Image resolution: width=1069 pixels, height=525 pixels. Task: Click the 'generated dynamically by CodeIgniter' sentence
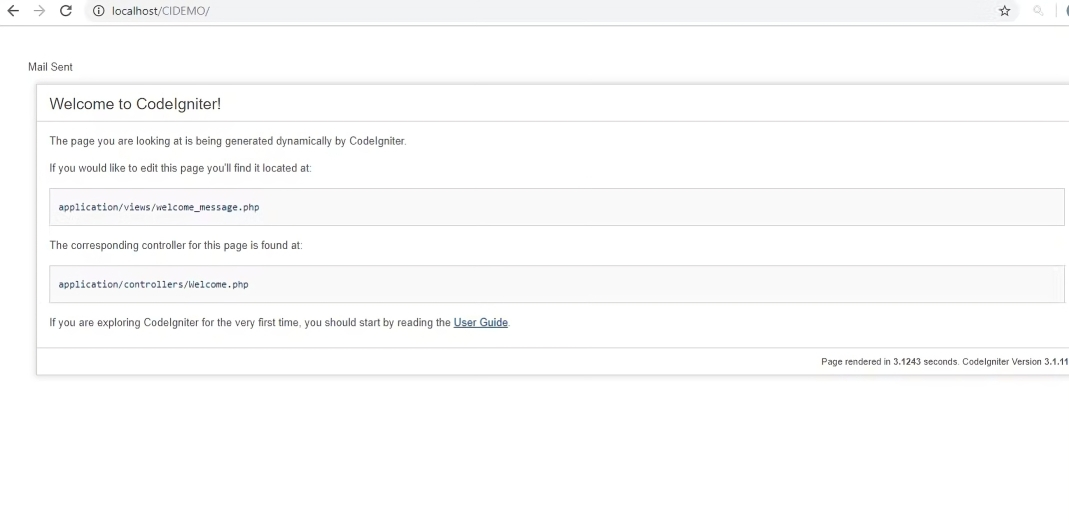click(228, 141)
